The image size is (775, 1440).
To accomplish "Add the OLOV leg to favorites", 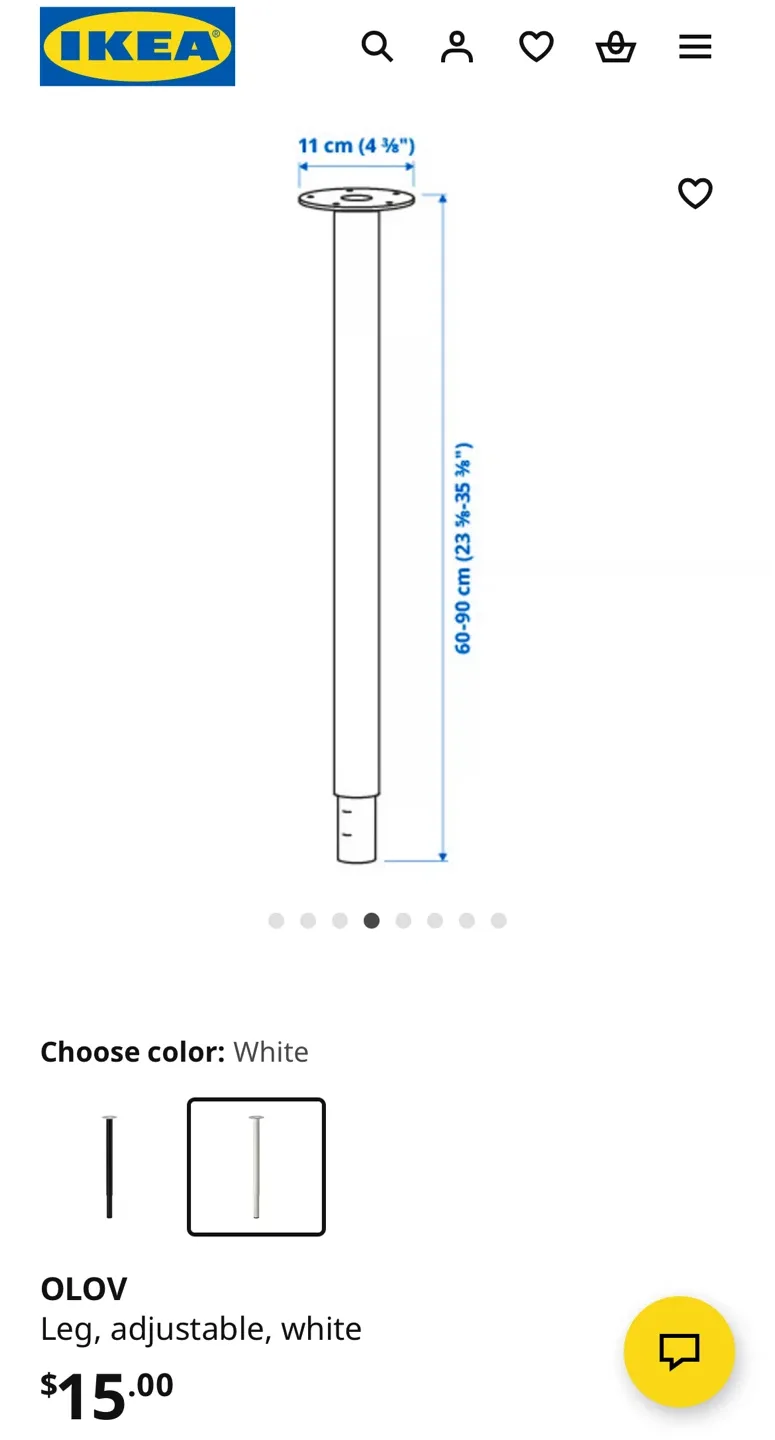I will coord(695,194).
